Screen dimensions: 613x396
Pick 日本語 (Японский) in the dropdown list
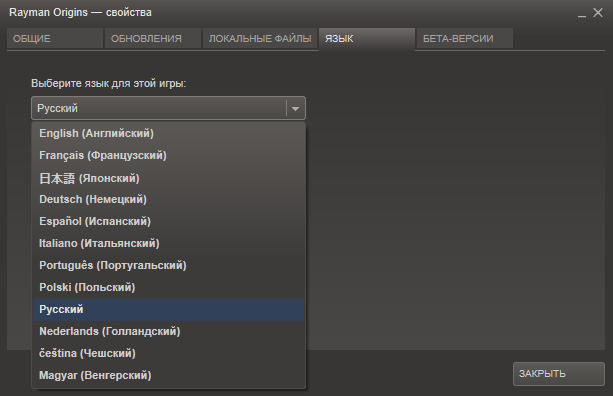168,178
